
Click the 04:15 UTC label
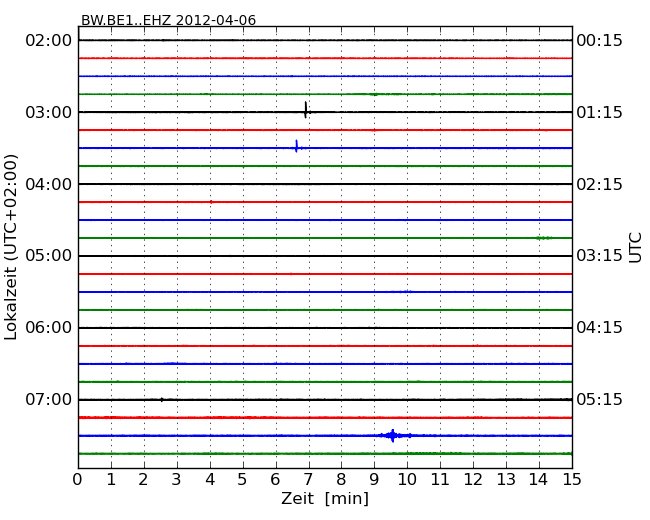pos(599,328)
